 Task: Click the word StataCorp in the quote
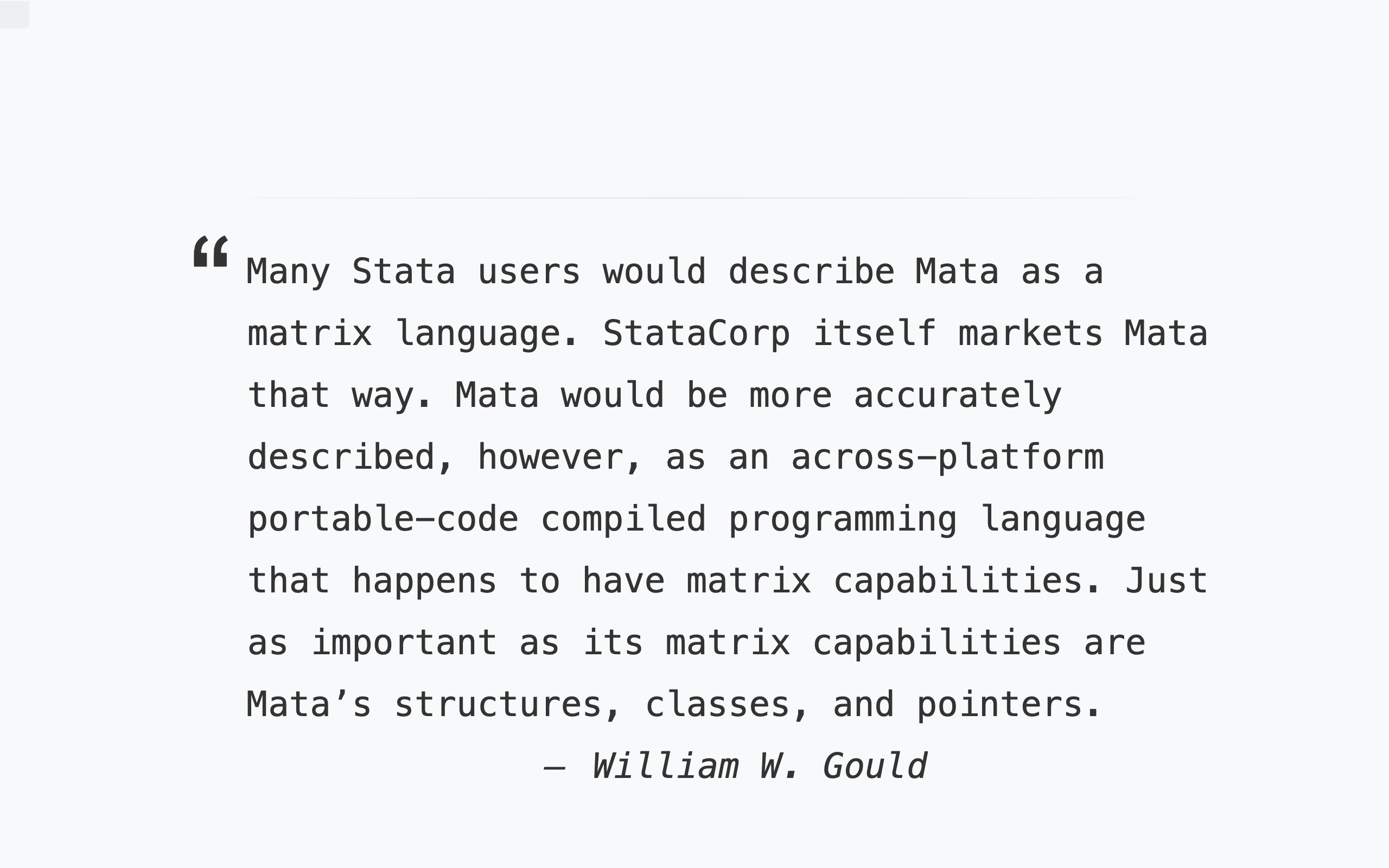(x=696, y=333)
